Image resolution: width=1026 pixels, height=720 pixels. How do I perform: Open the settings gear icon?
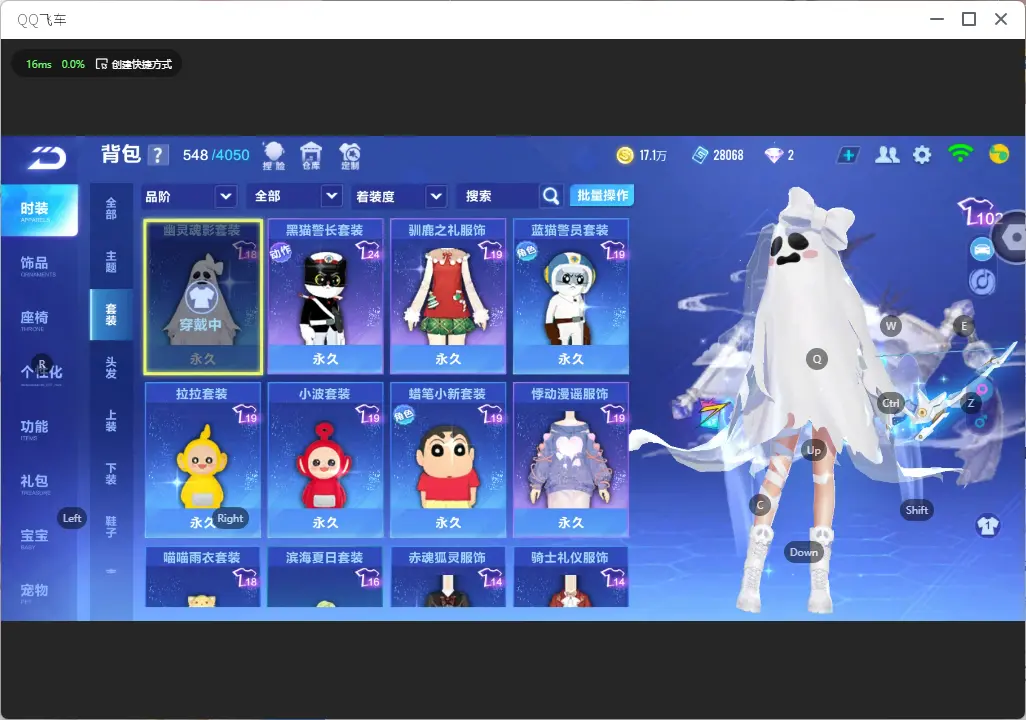coord(922,155)
